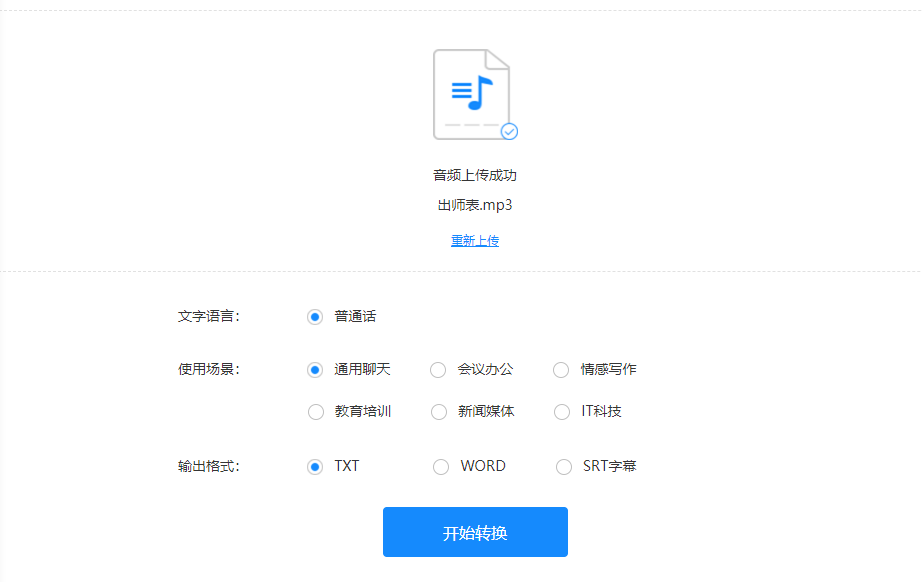Click the 重新上传 link to re-upload
Viewport: 922px width, 582px height.
coord(474,240)
